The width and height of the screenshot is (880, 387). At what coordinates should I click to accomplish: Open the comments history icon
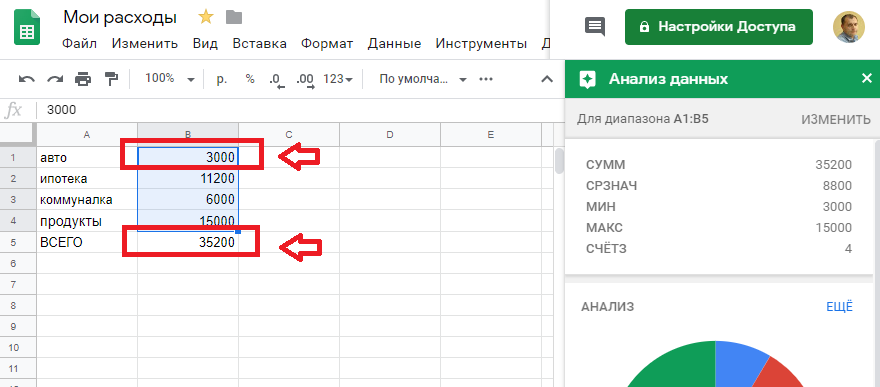pos(595,26)
